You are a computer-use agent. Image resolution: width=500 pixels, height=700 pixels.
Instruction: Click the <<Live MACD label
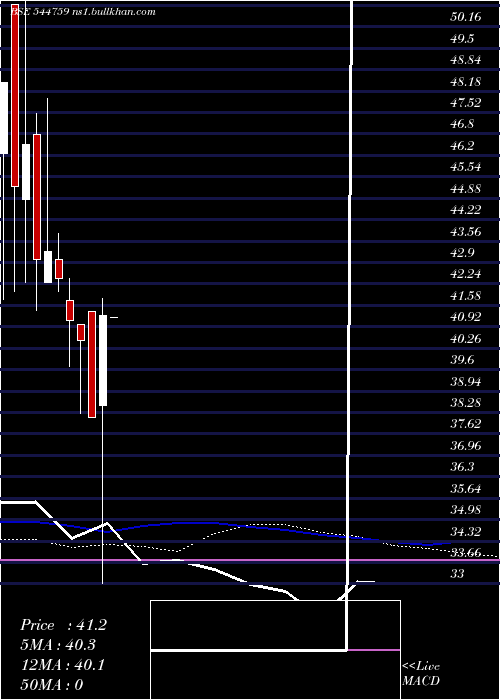click(421, 674)
